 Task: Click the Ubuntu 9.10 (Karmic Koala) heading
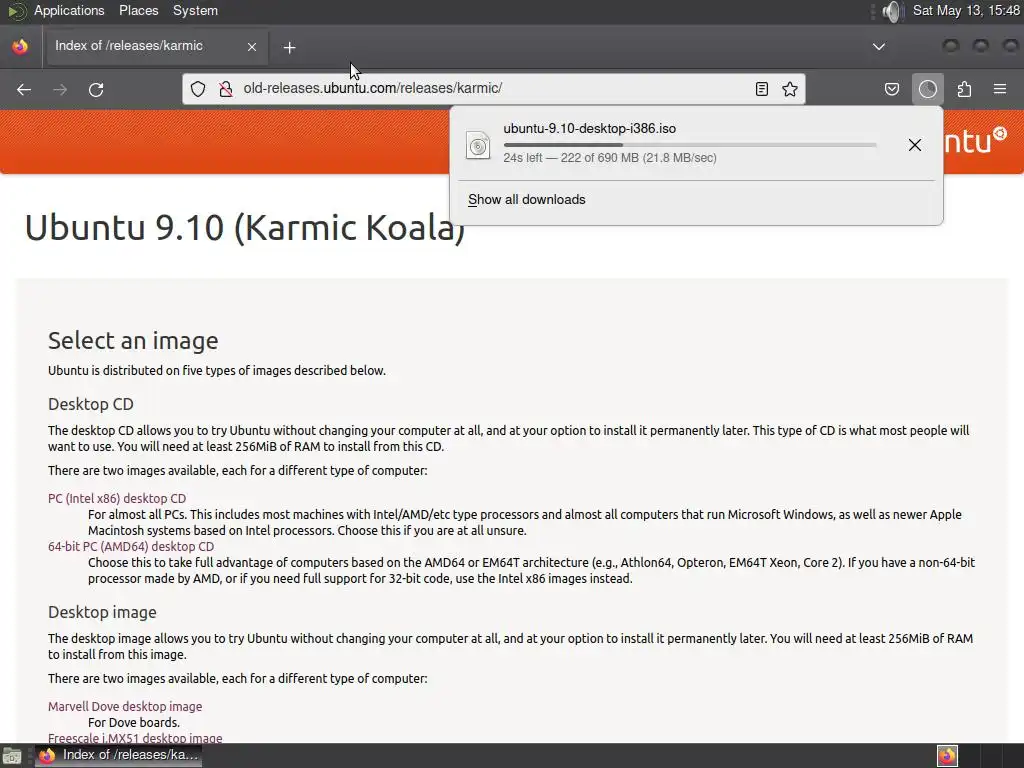point(245,227)
